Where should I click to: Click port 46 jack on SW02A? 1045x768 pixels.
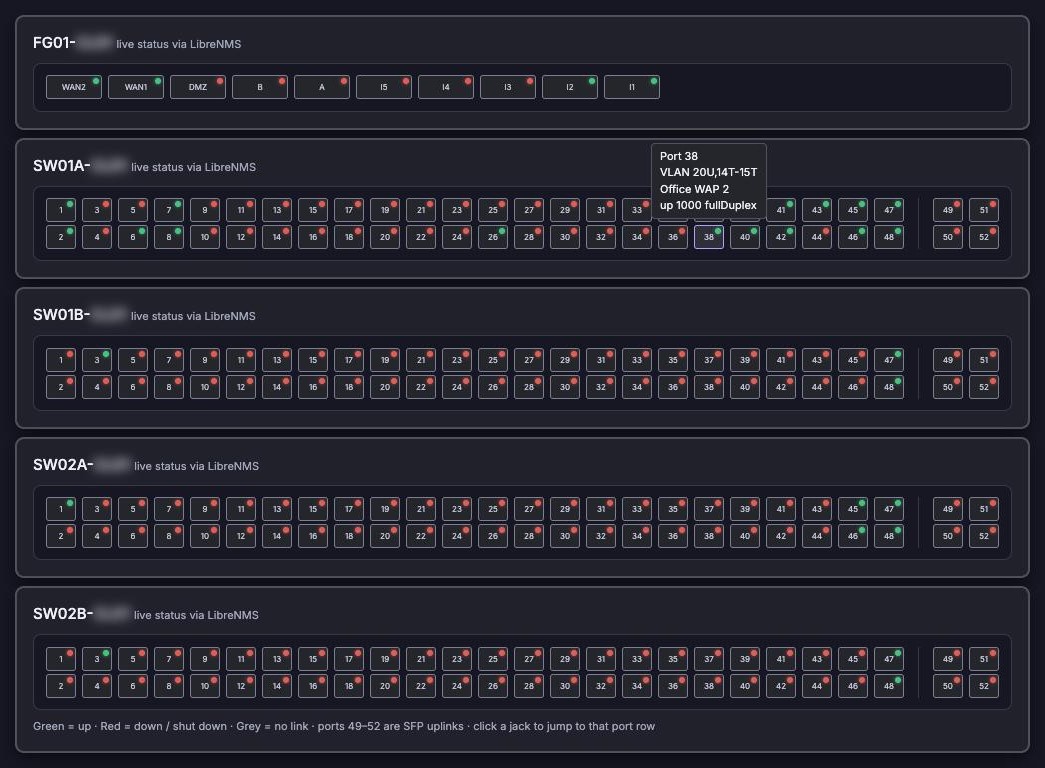click(853, 536)
